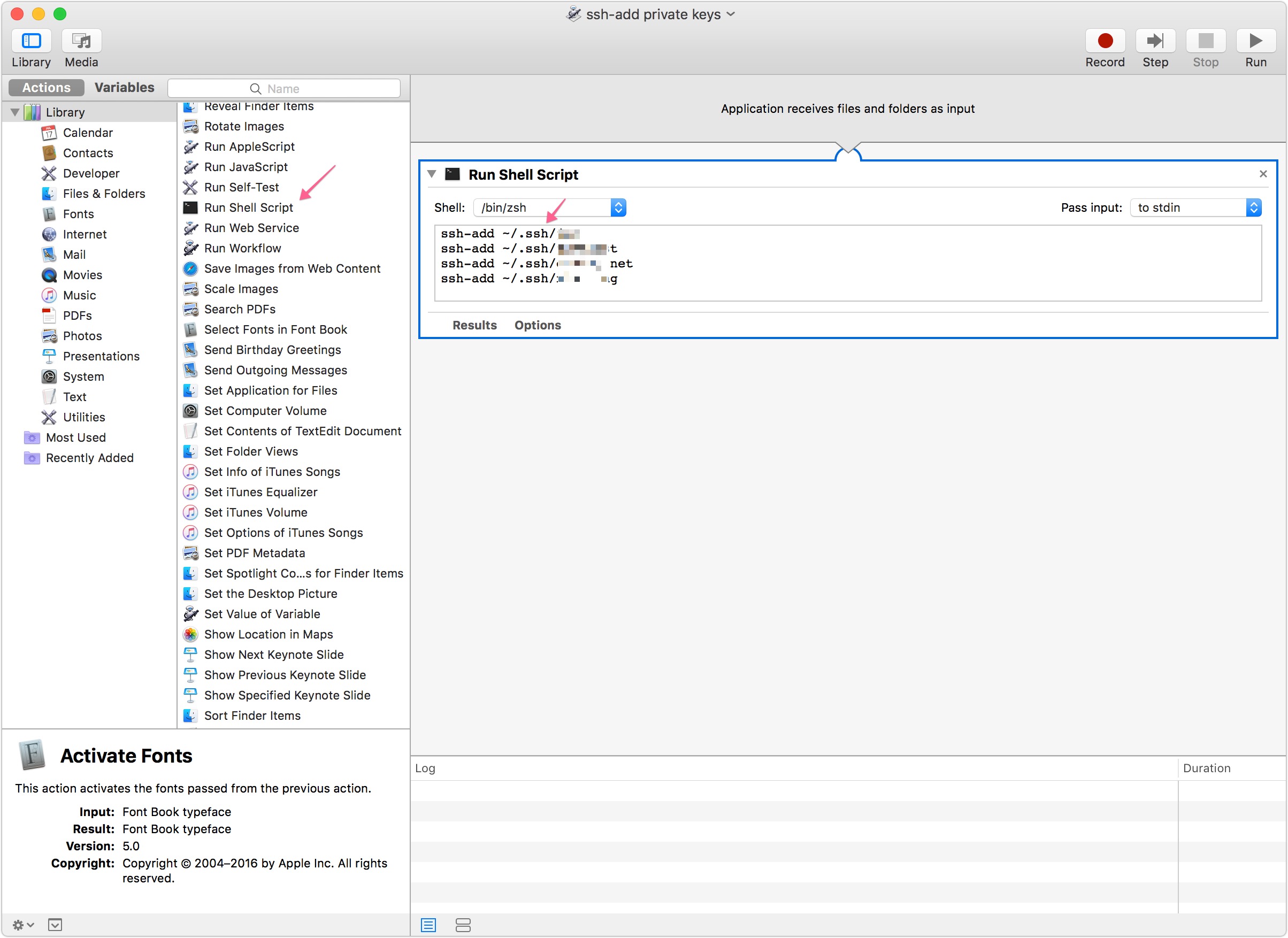Select the Developer library category
Image resolution: width=1288 pixels, height=938 pixels.
click(x=91, y=173)
